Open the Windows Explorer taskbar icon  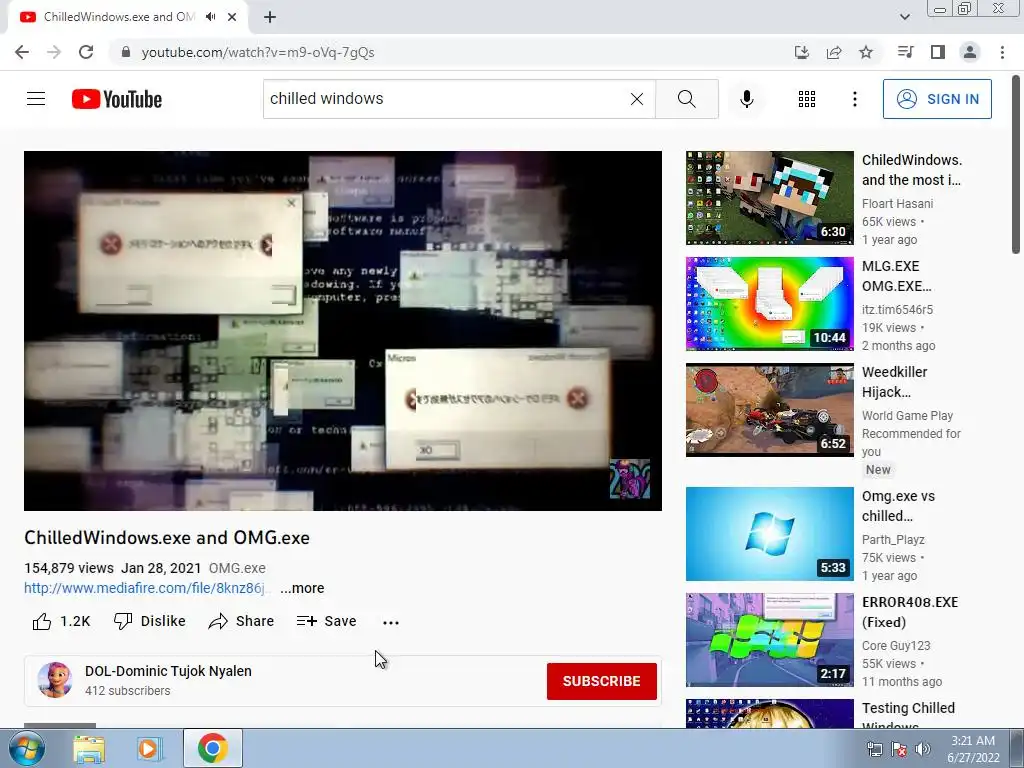(89, 749)
